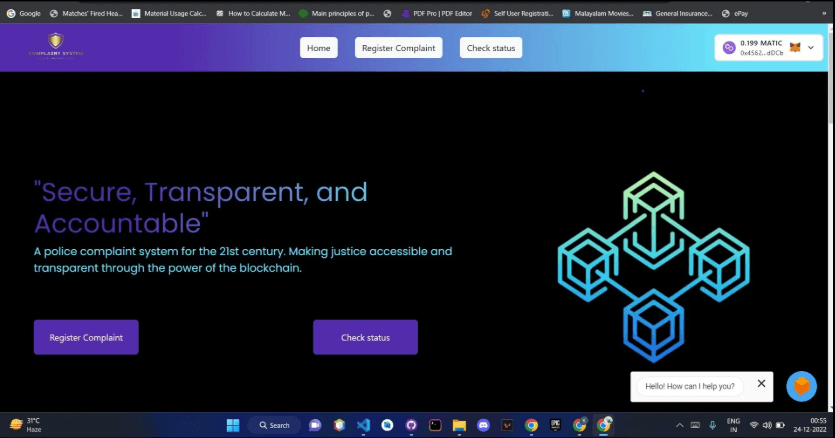Close the 'Hello! How can I help you?' popup

[761, 383]
